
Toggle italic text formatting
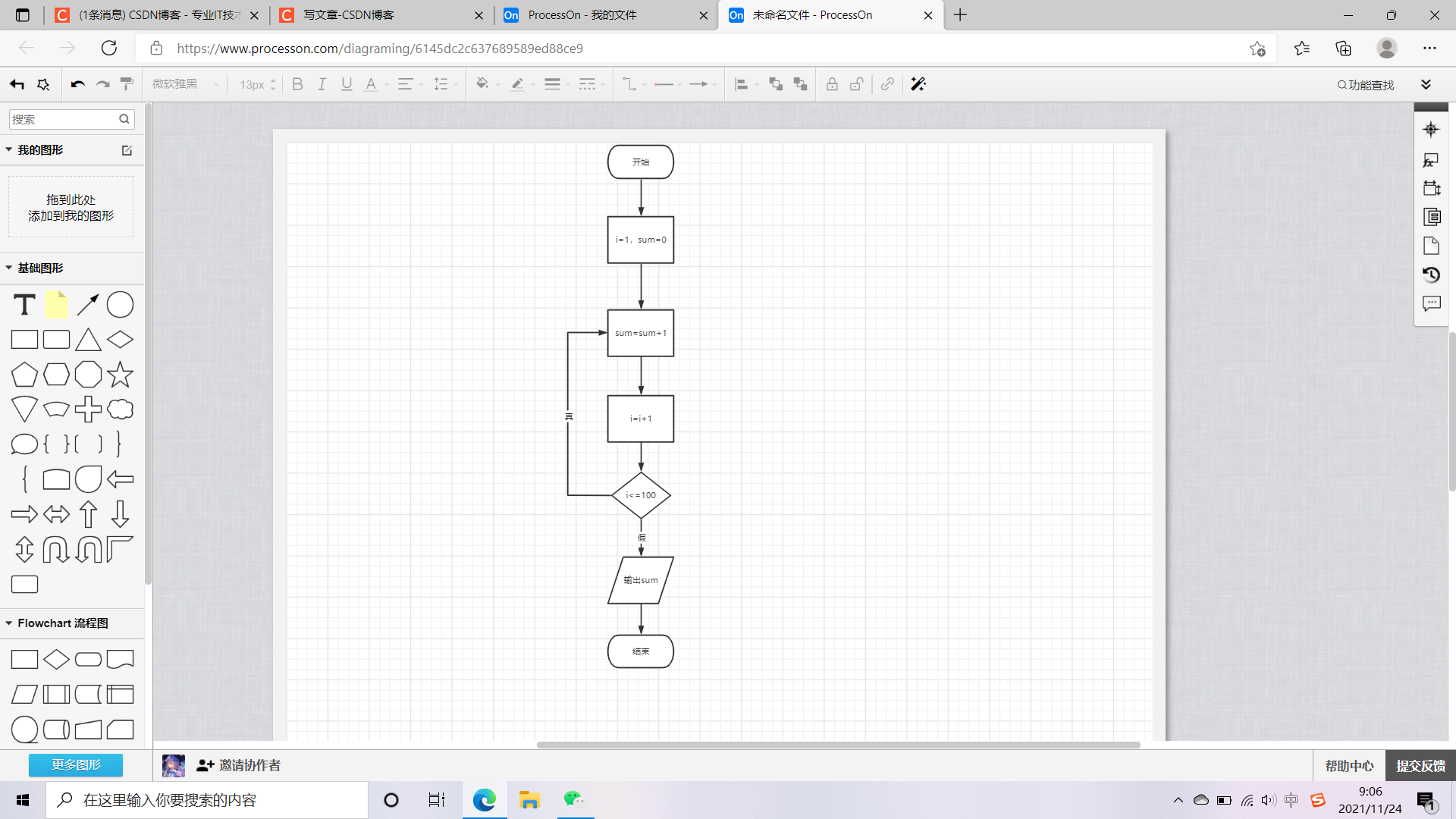point(322,84)
